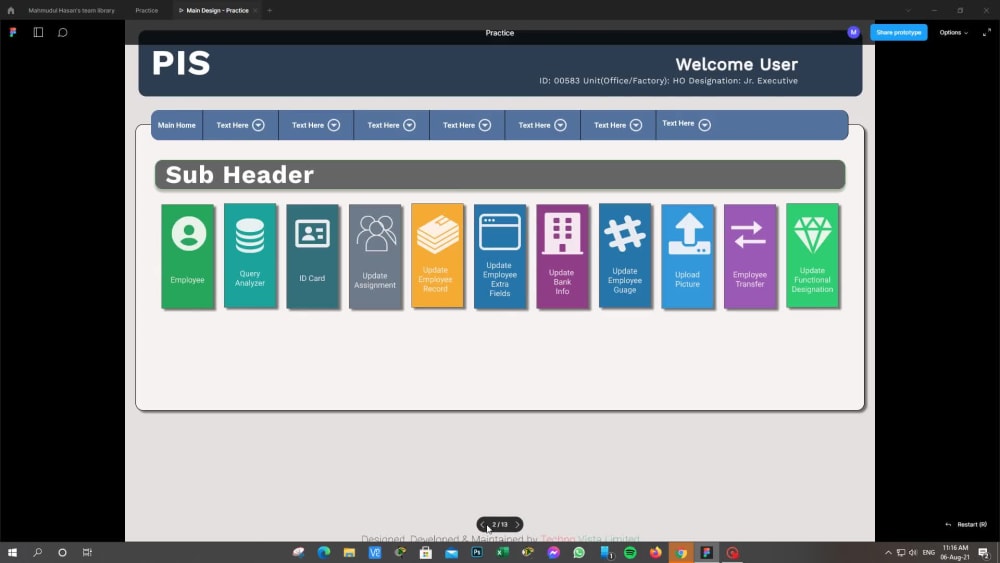Open the Windows search icon
The width and height of the screenshot is (1000, 563).
coord(38,552)
